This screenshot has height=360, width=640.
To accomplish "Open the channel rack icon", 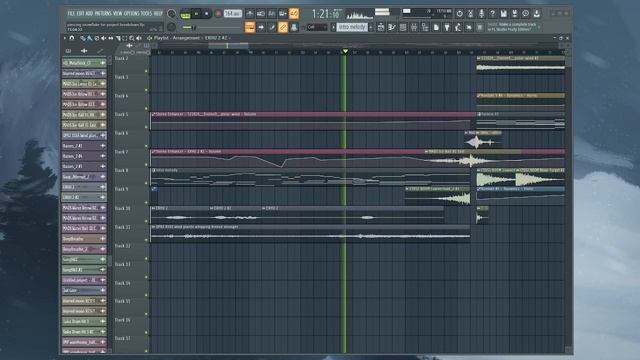I will pos(403,27).
